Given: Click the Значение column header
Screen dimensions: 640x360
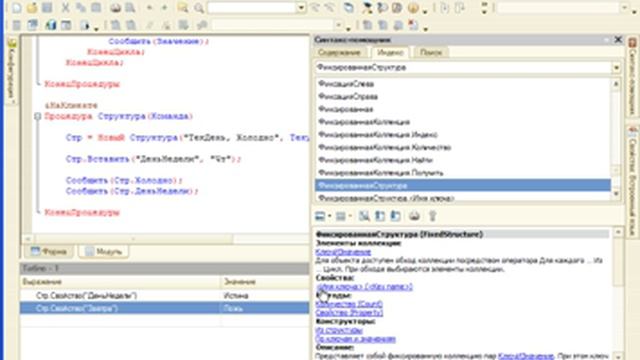Looking at the screenshot, I should 265,282.
